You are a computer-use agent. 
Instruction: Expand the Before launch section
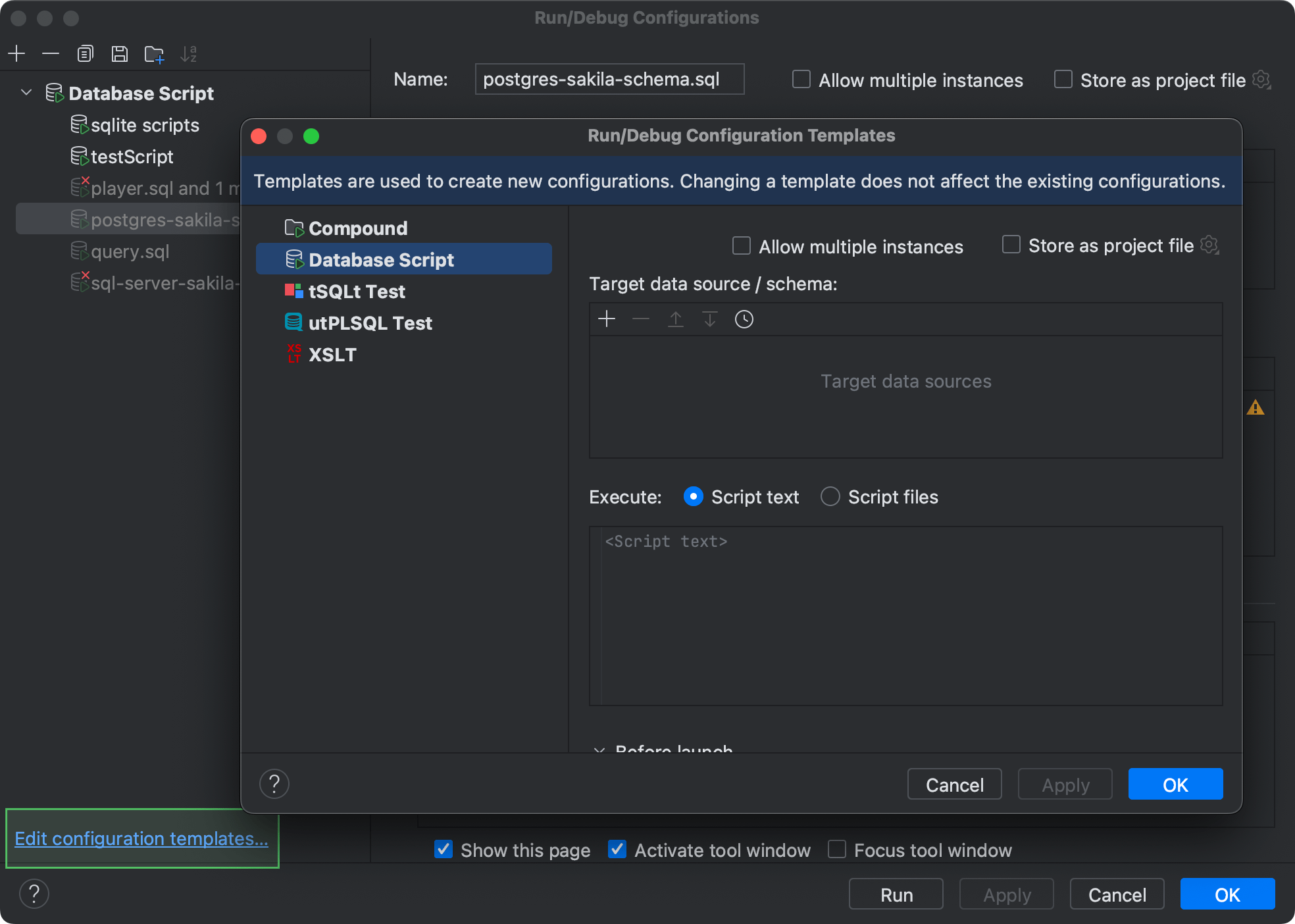pyautogui.click(x=599, y=751)
